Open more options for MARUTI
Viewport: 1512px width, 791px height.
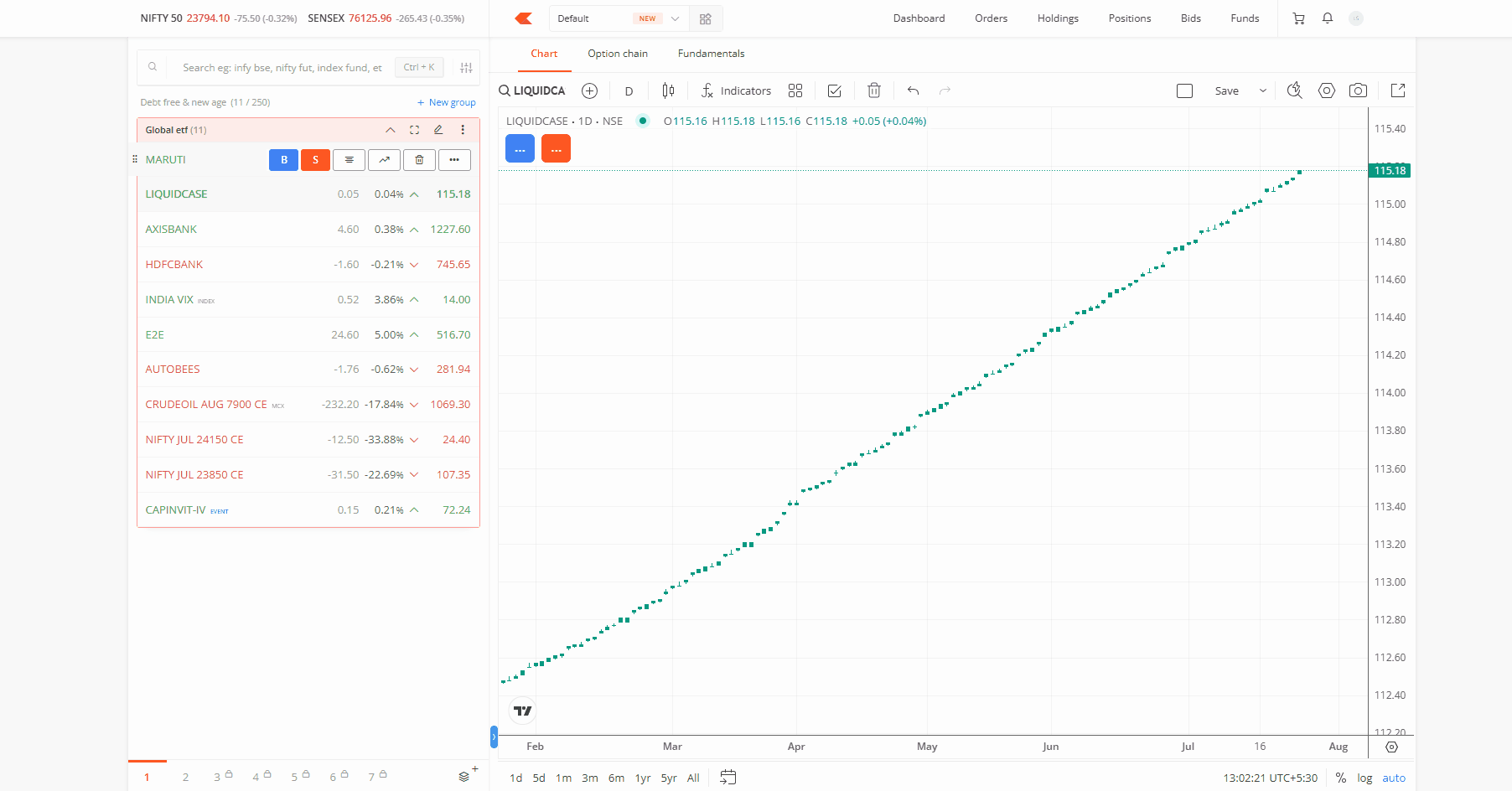[454, 160]
